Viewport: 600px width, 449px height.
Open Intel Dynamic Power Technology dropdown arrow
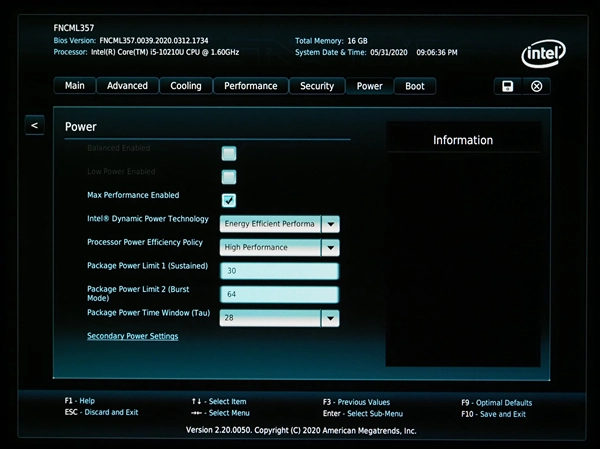(330, 224)
